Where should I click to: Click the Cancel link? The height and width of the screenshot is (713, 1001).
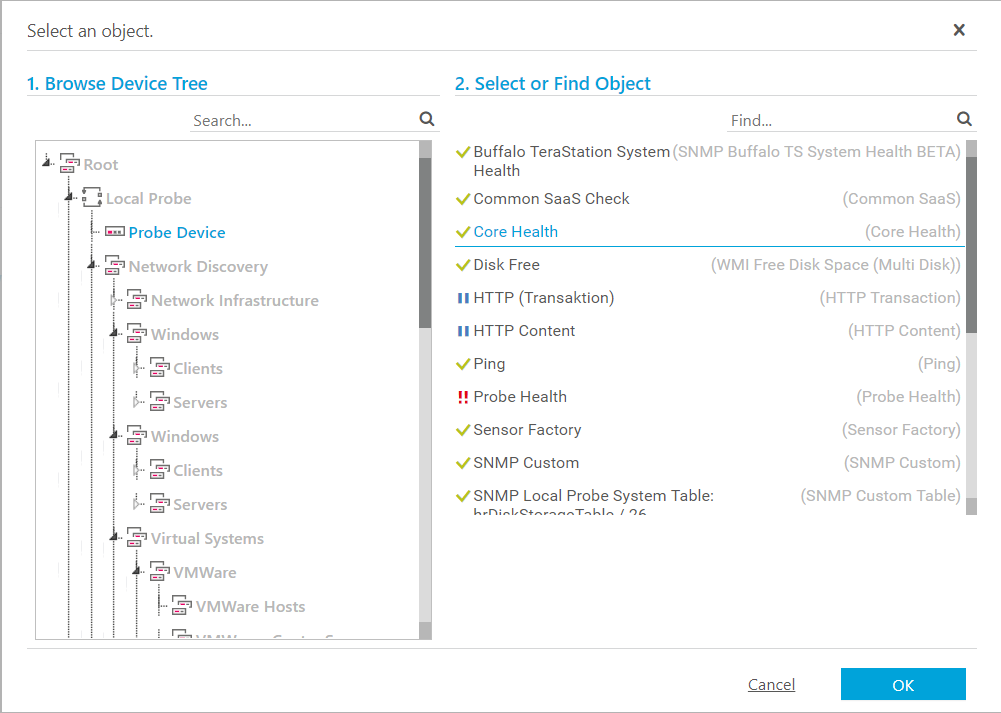click(771, 685)
